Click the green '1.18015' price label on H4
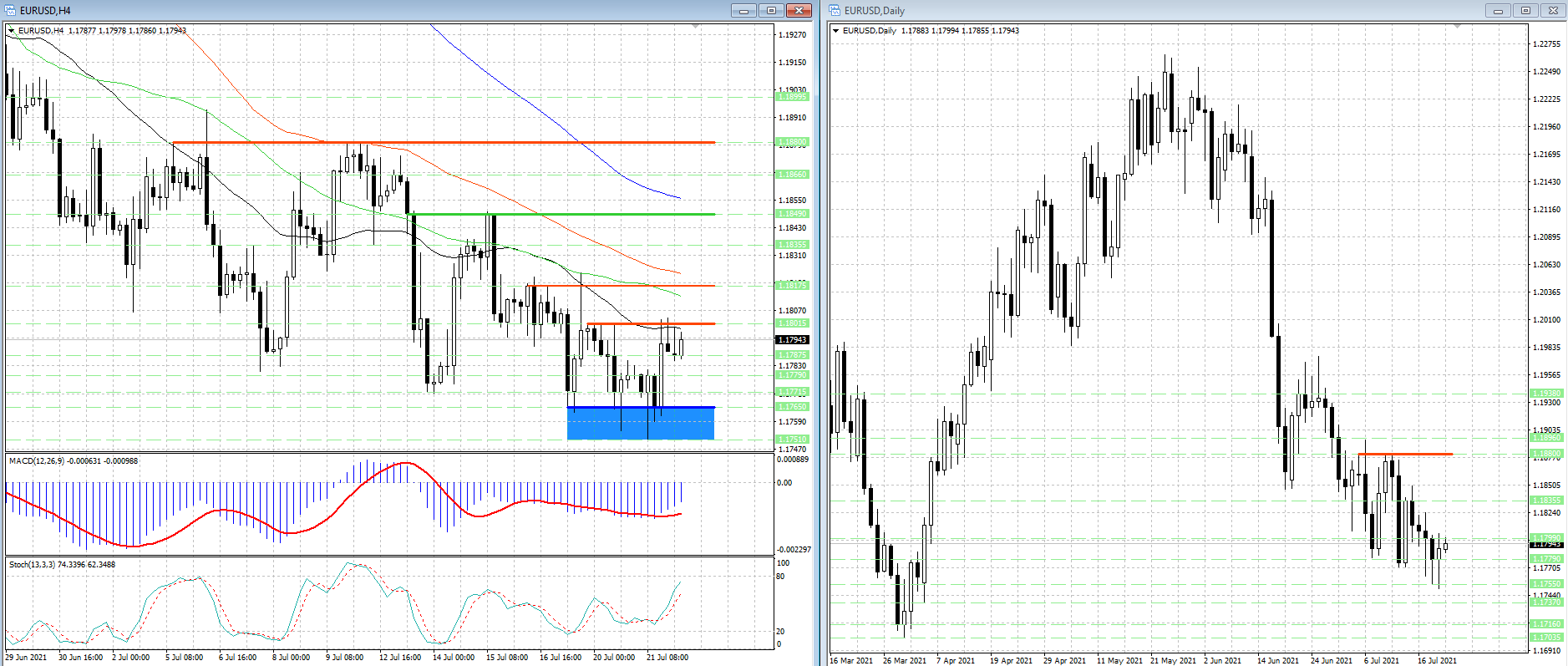The height and width of the screenshot is (666, 1568). point(793,323)
